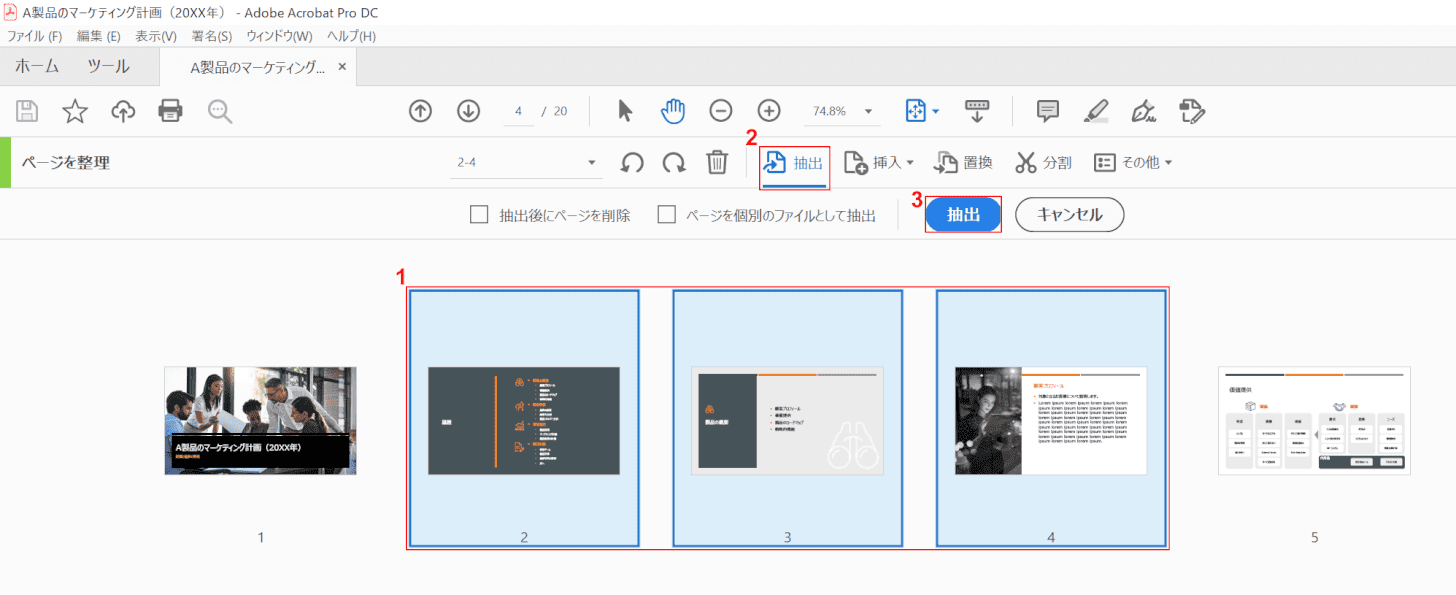Click the 置換 replace pages tool
The height and width of the screenshot is (595, 1456).
964,163
